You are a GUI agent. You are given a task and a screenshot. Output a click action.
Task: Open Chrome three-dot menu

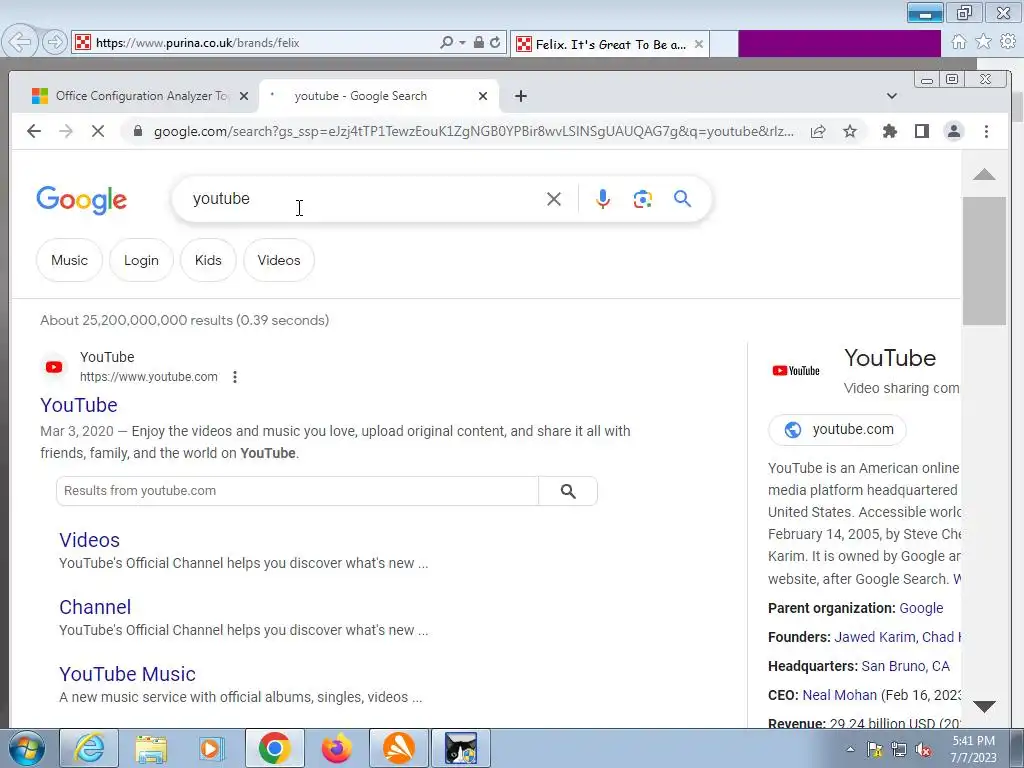pyautogui.click(x=986, y=131)
